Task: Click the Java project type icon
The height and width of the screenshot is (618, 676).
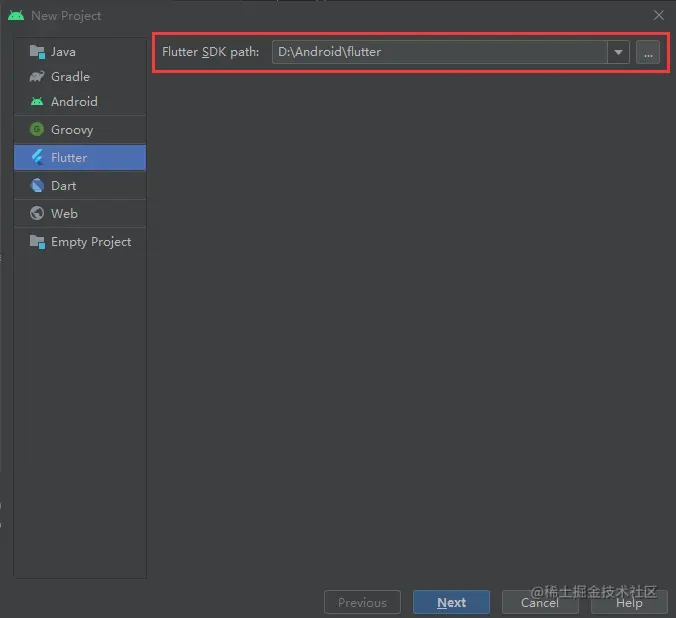Action: 38,52
